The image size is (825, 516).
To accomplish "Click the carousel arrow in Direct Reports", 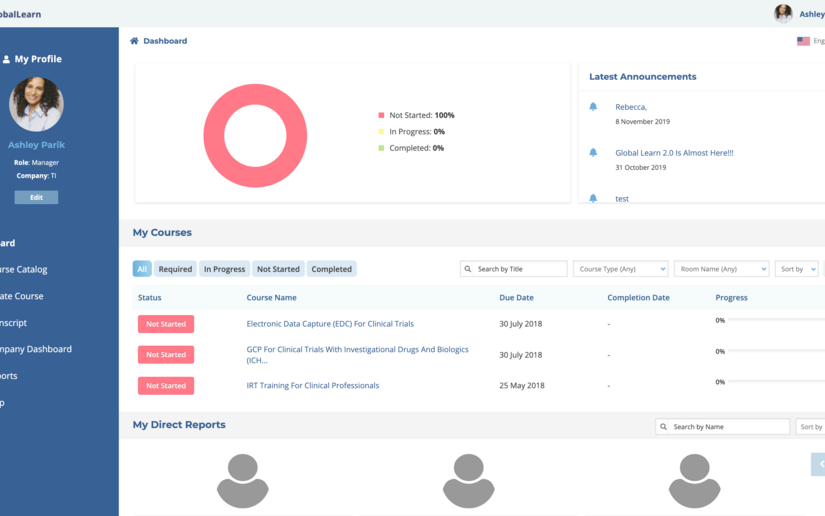I will coord(818,464).
